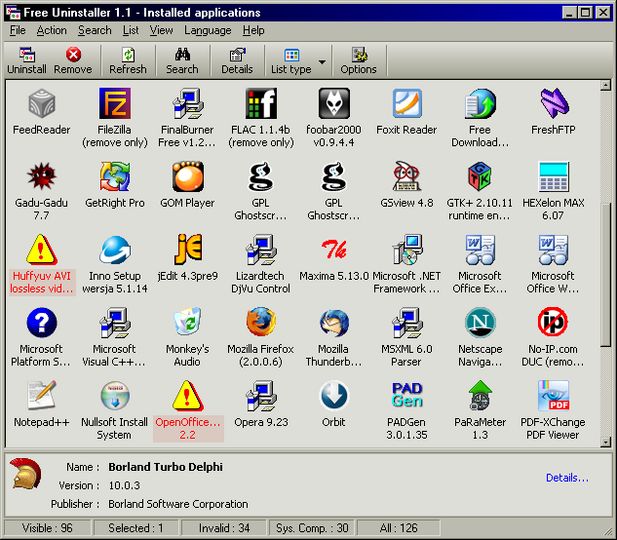Open Search with the binoculars icon

click(x=182, y=61)
